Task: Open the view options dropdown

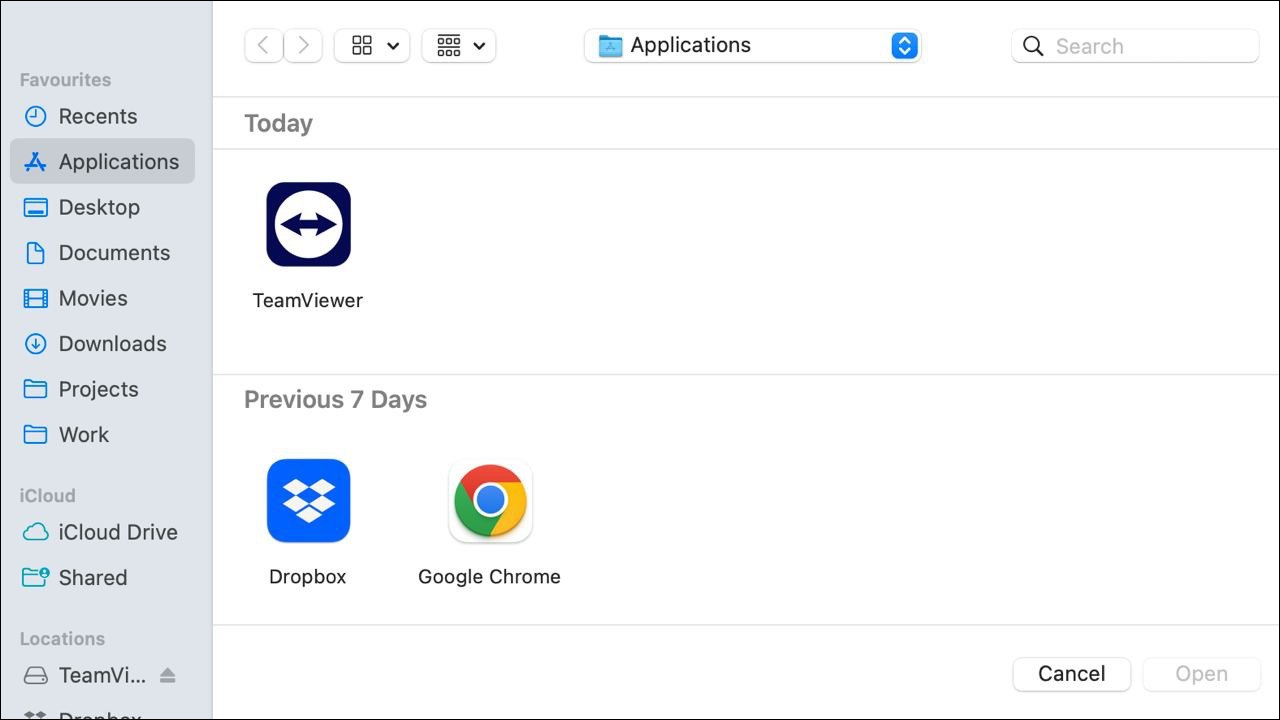Action: pyautogui.click(x=371, y=45)
